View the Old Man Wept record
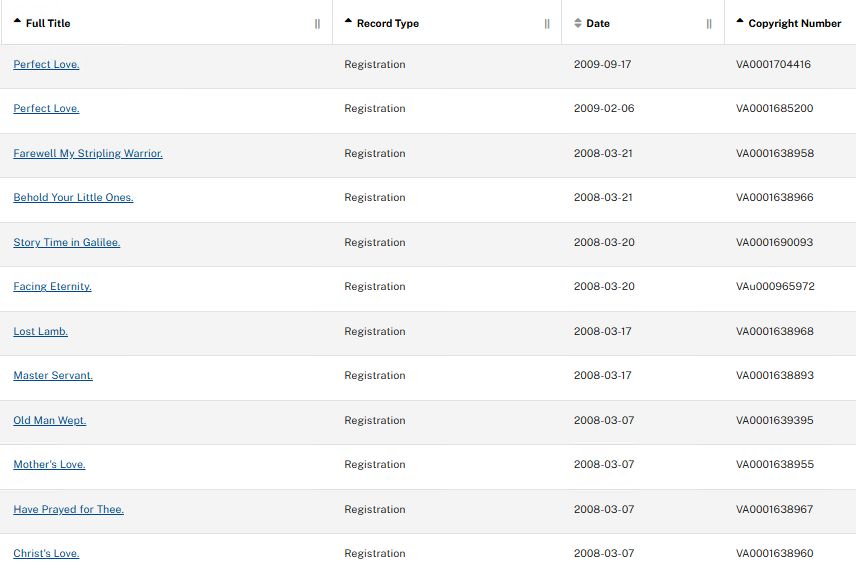This screenshot has height=576, width=856. coord(50,421)
